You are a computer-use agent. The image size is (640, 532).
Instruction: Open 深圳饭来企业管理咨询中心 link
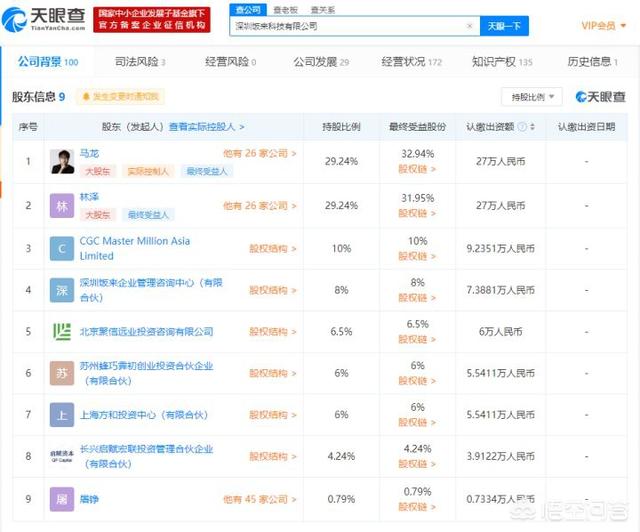click(151, 290)
